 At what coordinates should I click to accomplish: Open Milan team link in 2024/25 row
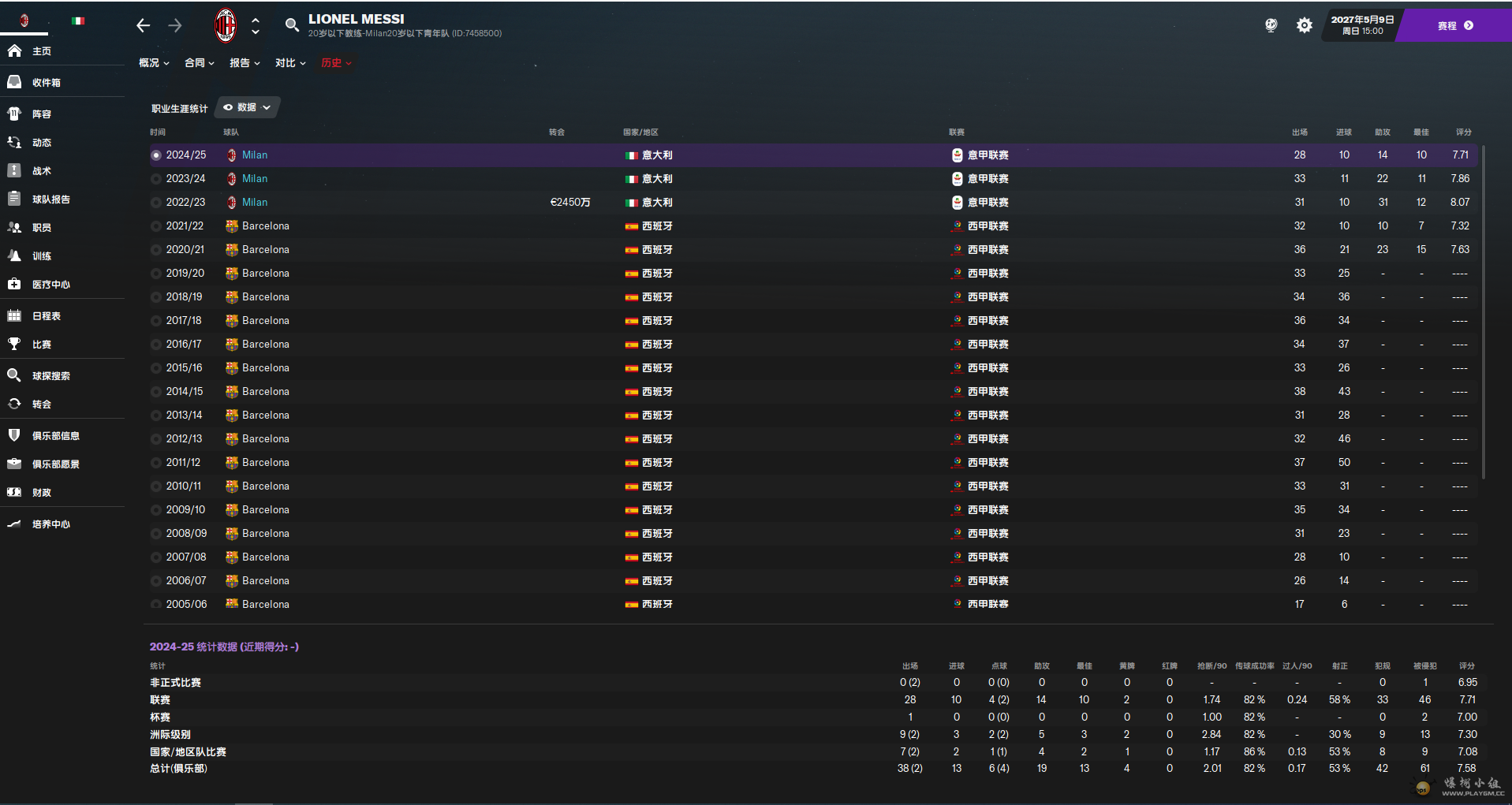coord(255,155)
